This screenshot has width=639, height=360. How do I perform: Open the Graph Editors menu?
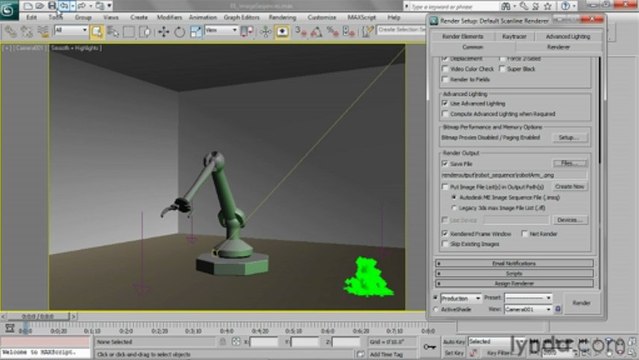click(x=242, y=18)
